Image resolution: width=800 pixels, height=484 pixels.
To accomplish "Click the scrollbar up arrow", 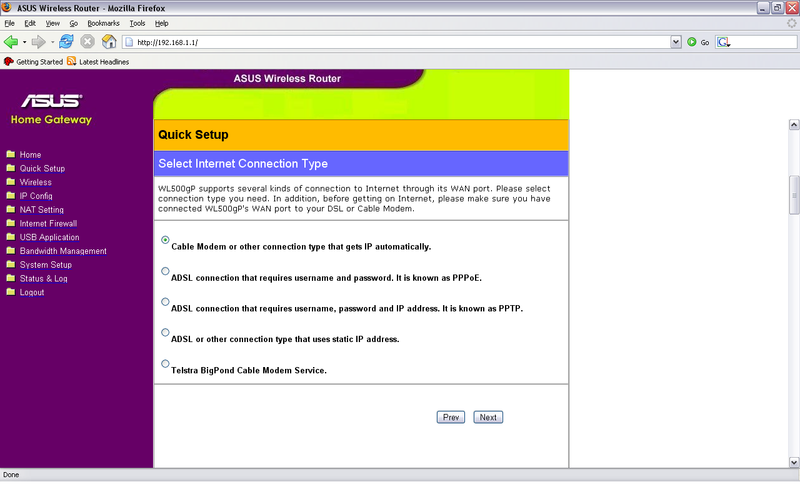I will coord(794,124).
